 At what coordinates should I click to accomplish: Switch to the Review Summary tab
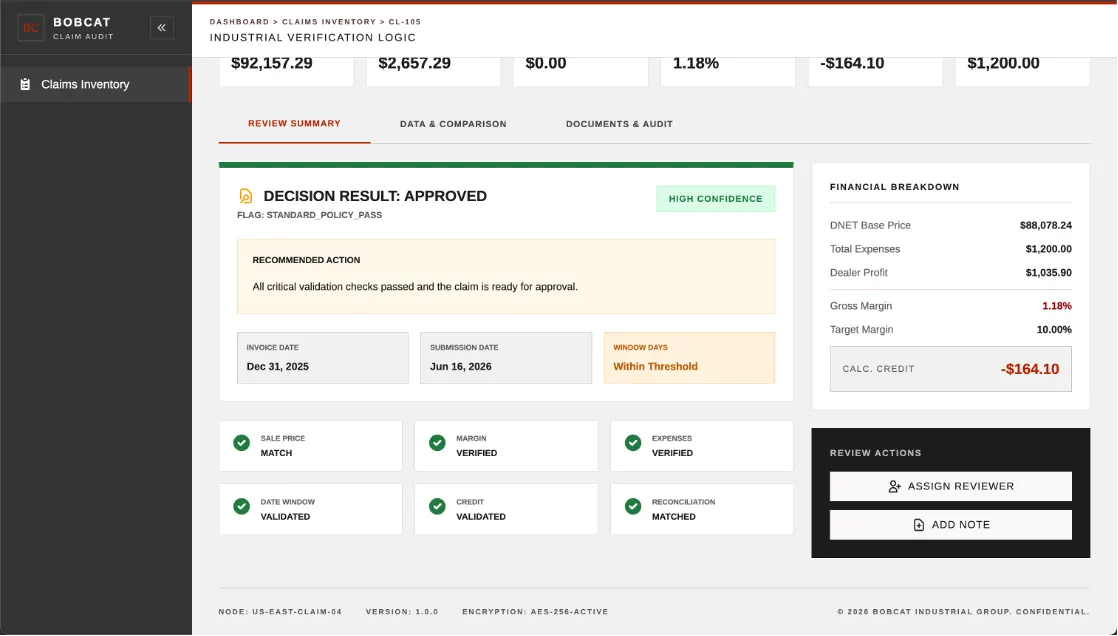point(294,124)
